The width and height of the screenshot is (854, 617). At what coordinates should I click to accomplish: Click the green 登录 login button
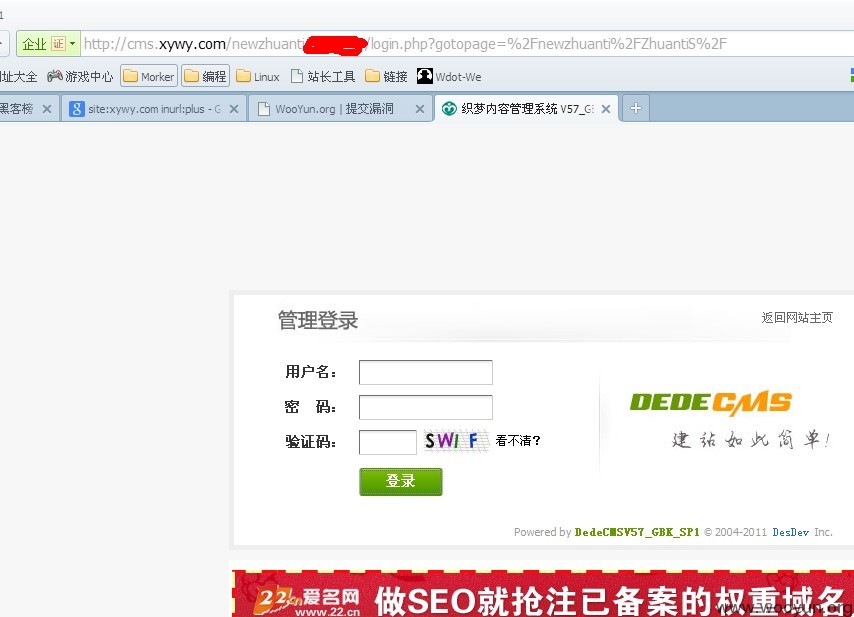pos(401,481)
